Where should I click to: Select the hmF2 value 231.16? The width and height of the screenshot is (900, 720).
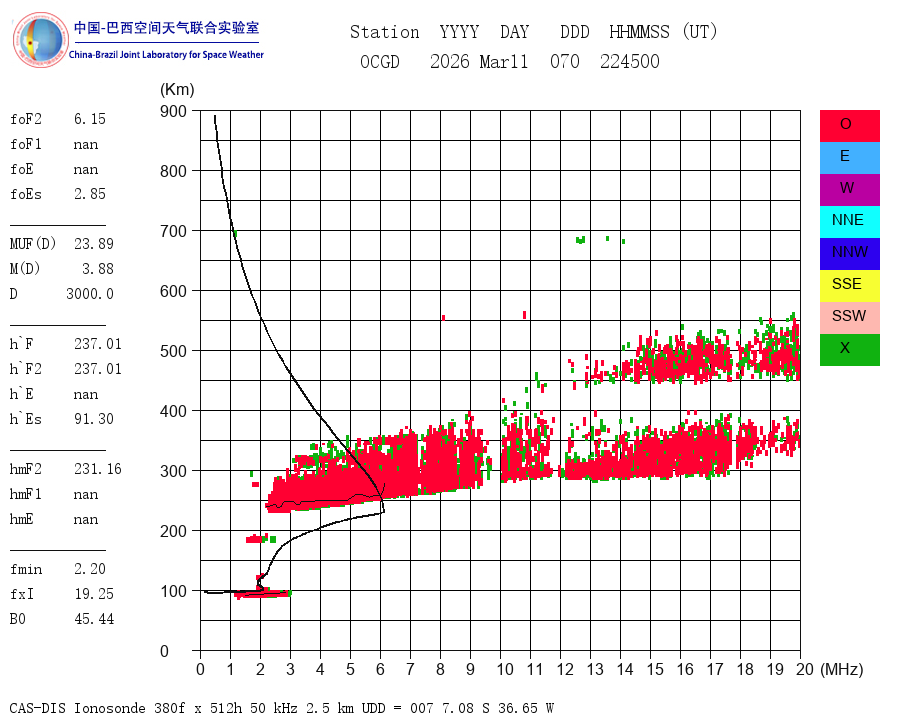[98, 469]
